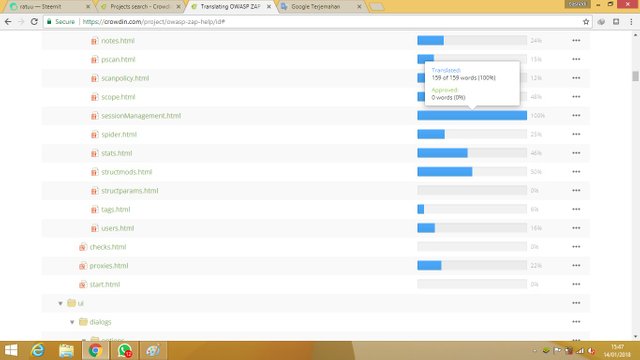Click the 100% label for sessionManagement.html
Image resolution: width=640 pixels, height=360 pixels.
(x=538, y=116)
